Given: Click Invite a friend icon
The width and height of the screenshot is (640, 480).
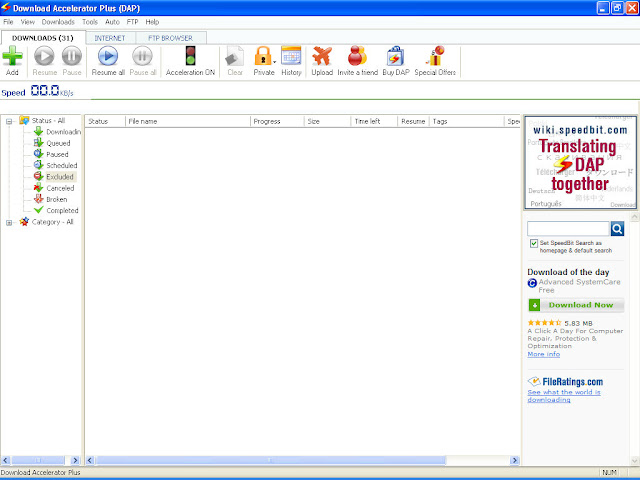Looking at the screenshot, I should (357, 56).
